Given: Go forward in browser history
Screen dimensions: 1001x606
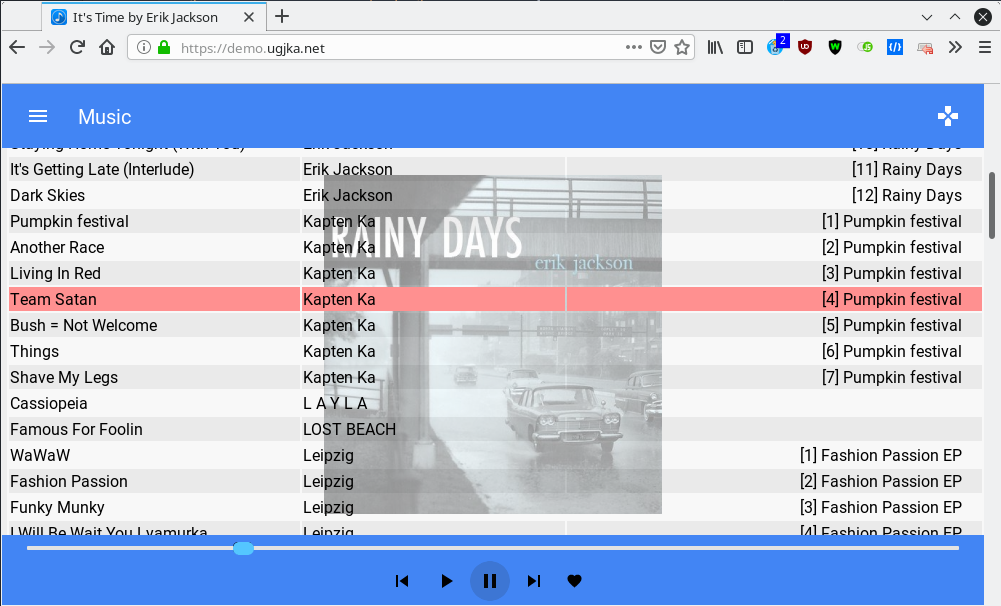Looking at the screenshot, I should coord(47,47).
